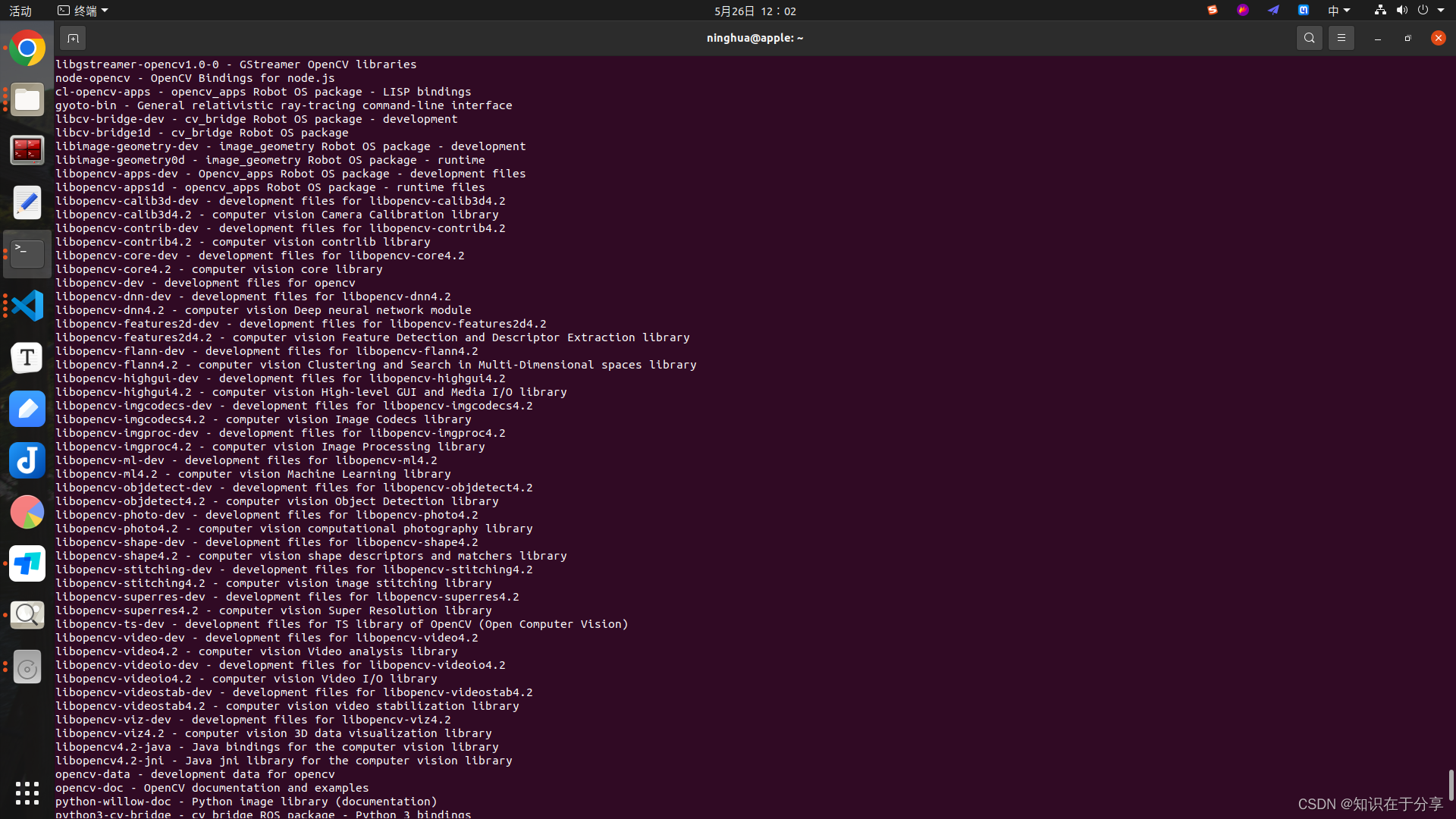Click the 'libgstreamer-opencv1.0-0' line
This screenshot has height=819, width=1456.
click(x=236, y=64)
